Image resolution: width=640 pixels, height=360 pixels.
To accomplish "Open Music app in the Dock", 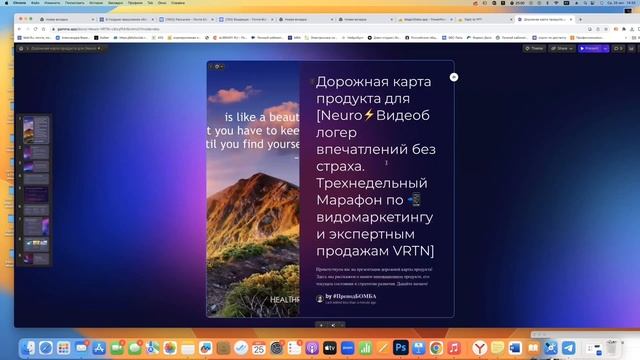I will 454,348.
